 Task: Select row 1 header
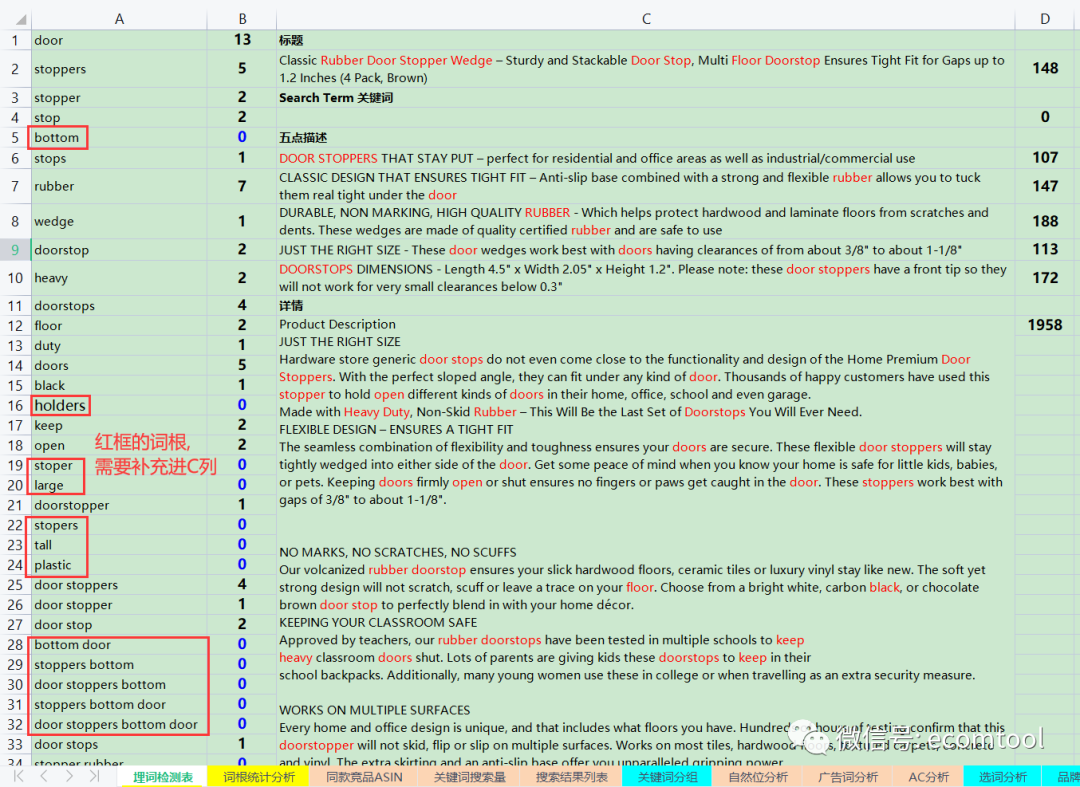pos(15,40)
